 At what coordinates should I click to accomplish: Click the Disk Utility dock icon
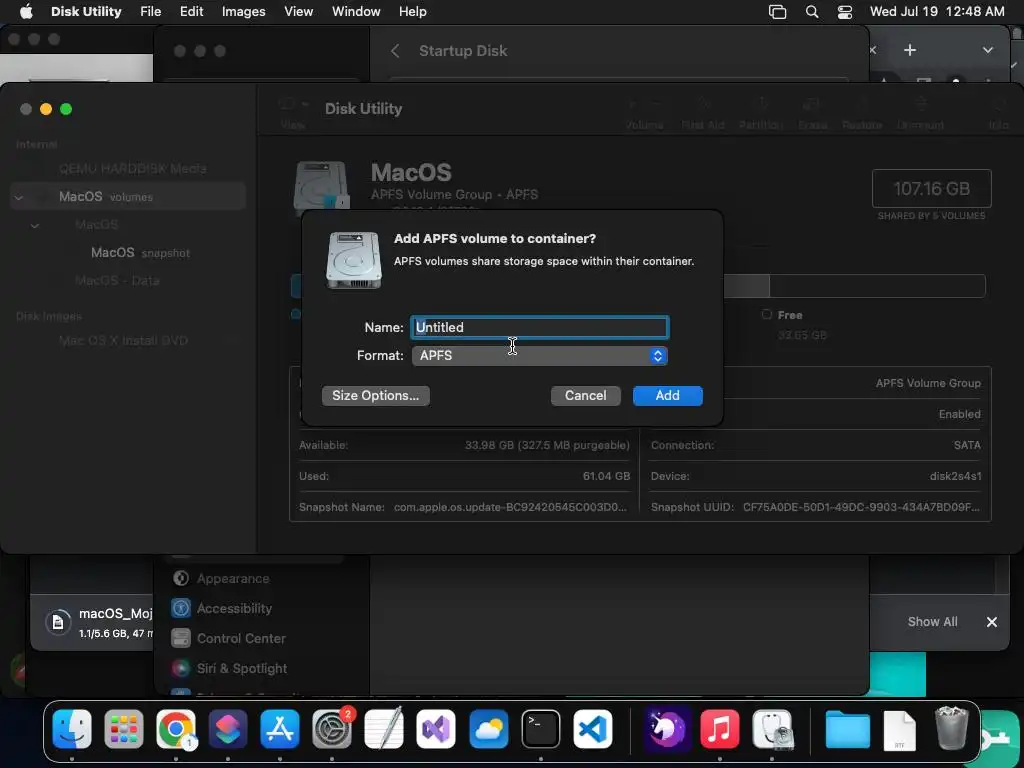pyautogui.click(x=772, y=729)
